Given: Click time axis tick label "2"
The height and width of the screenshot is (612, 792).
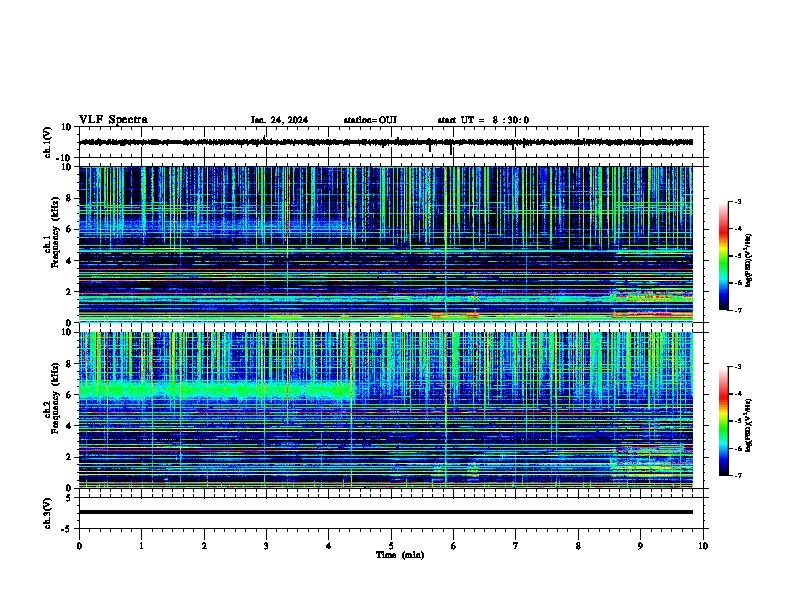Looking at the screenshot, I should pos(204,546).
